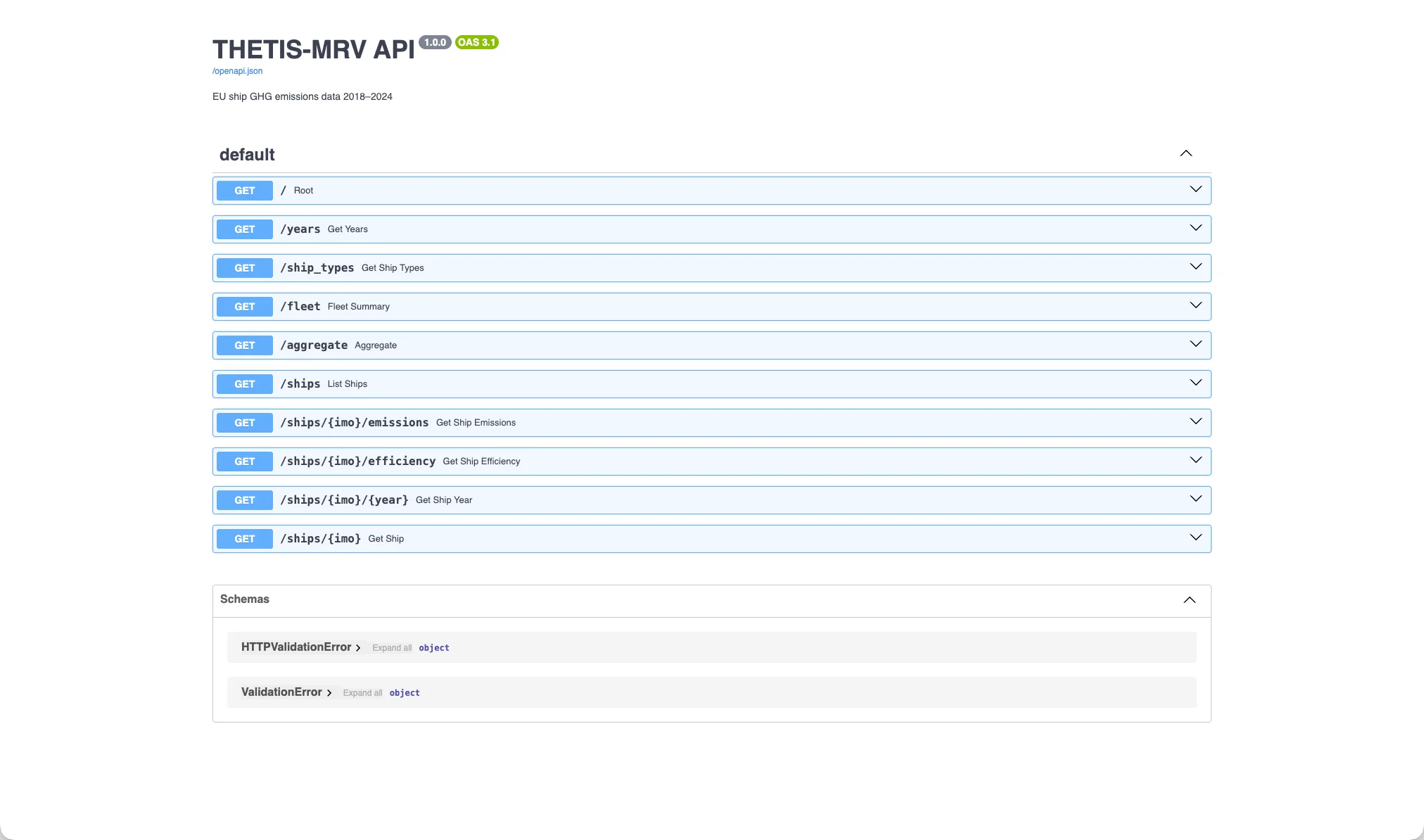Expand ValidationError schema arrow
This screenshot has height=840, width=1424.
329,693
